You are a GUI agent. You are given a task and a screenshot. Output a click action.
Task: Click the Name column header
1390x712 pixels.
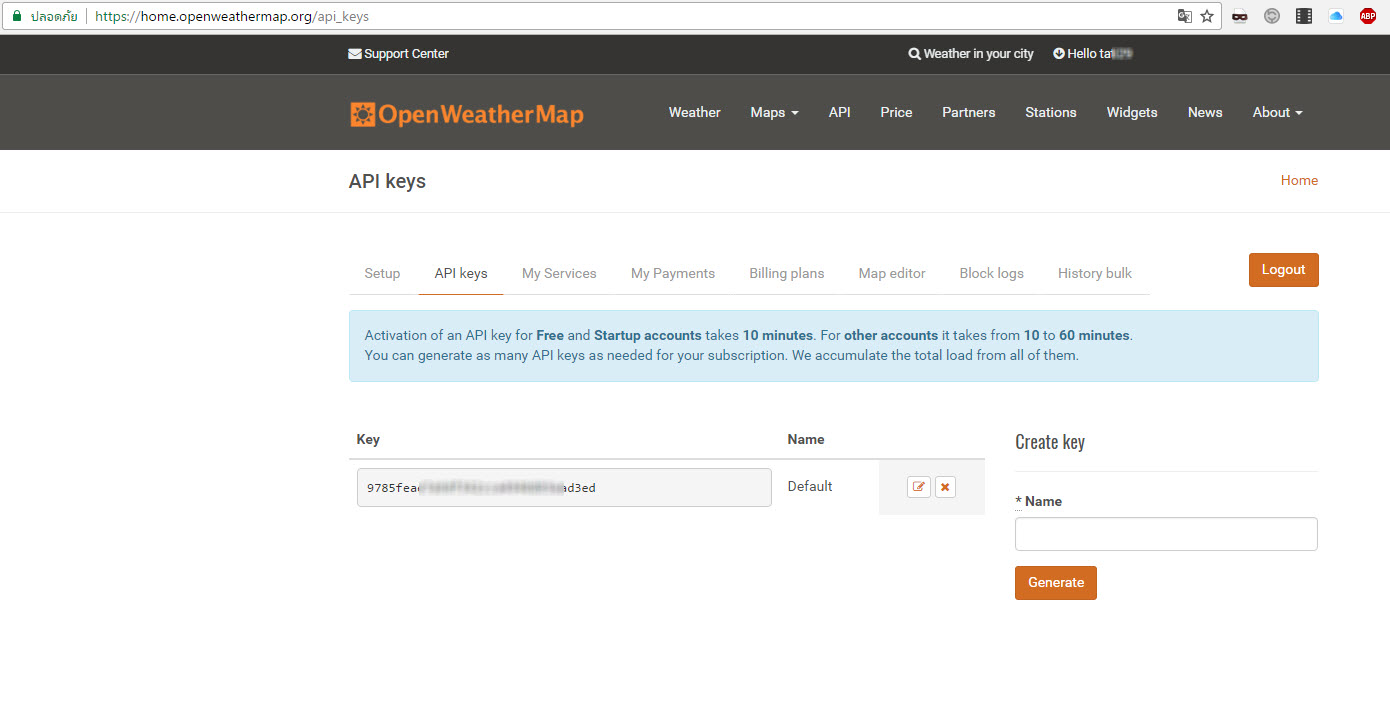(x=806, y=439)
